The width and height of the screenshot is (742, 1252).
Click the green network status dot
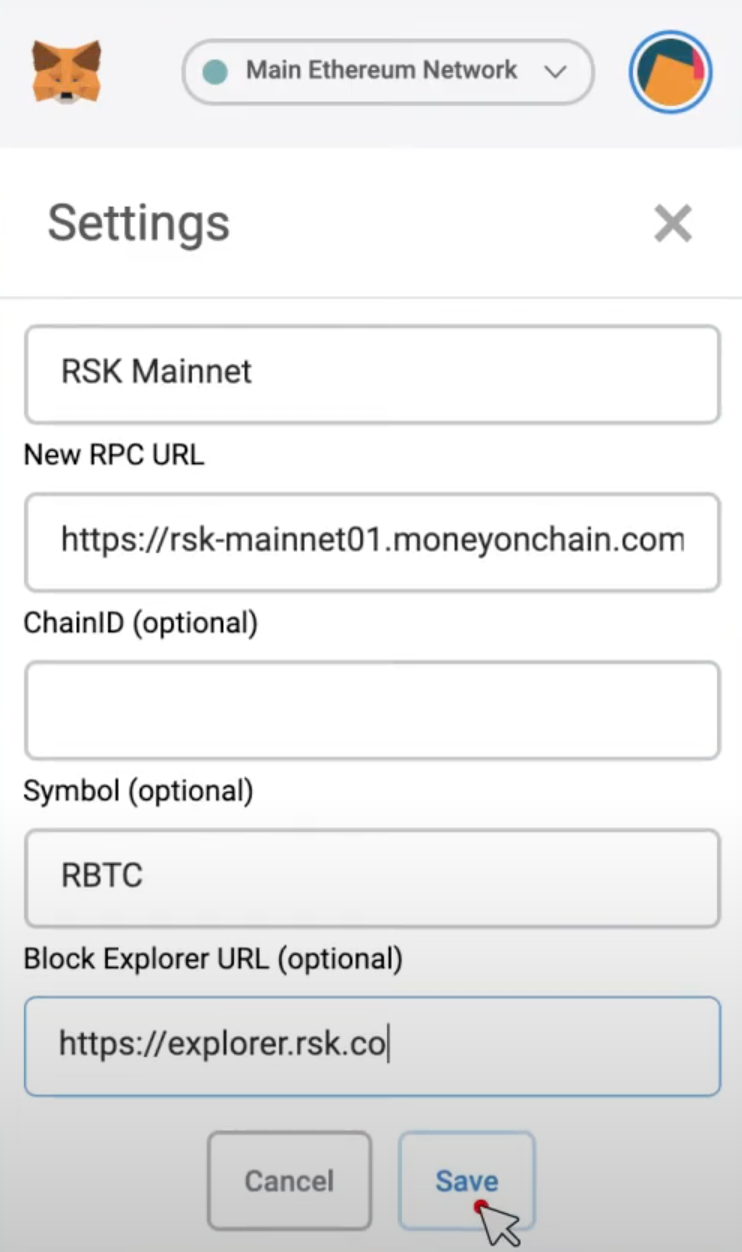[x=215, y=72]
